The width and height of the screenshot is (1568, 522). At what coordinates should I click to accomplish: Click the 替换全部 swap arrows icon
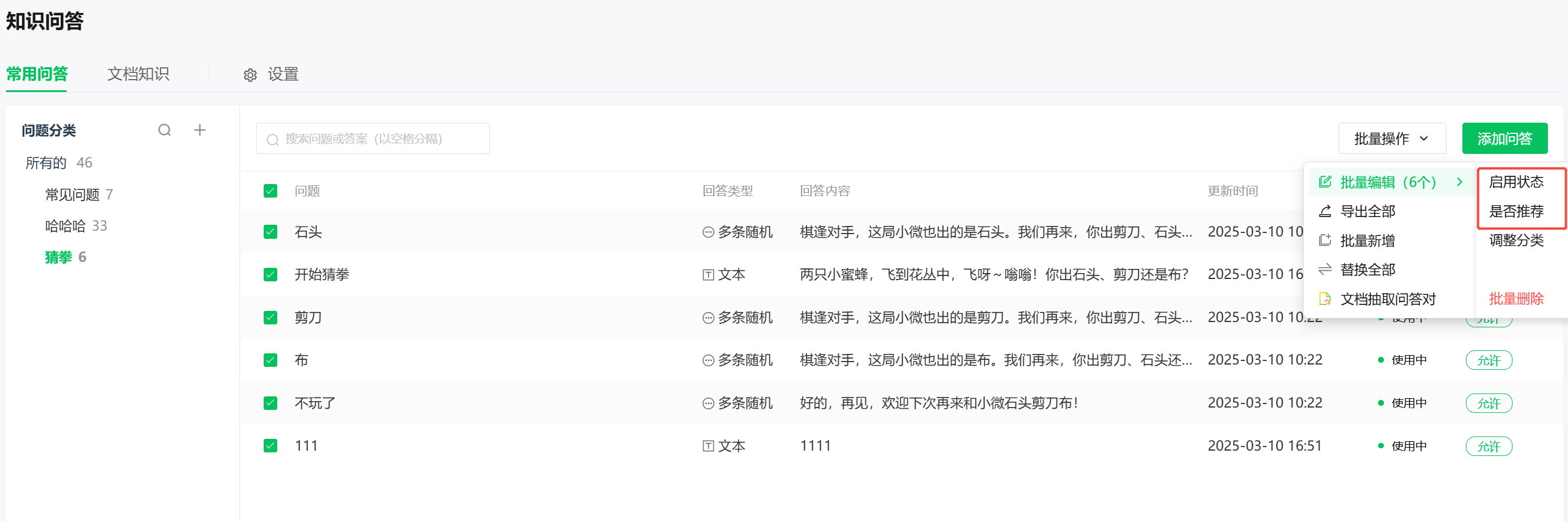[1324, 270]
